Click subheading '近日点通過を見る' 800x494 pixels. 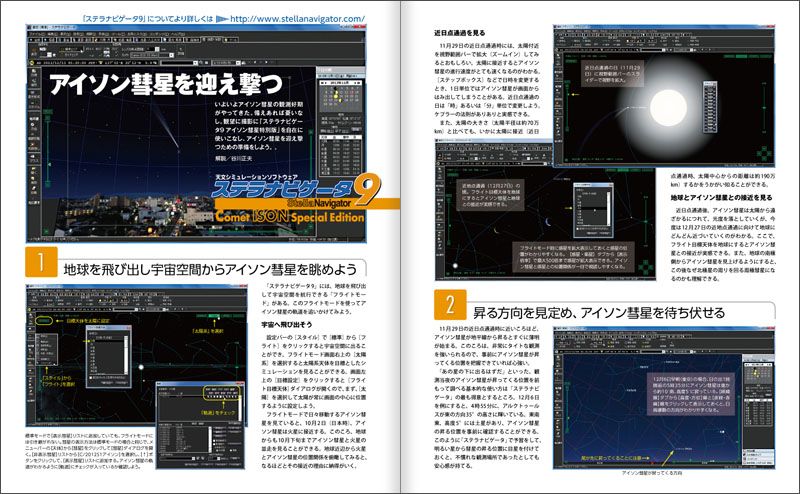[x=460, y=33]
